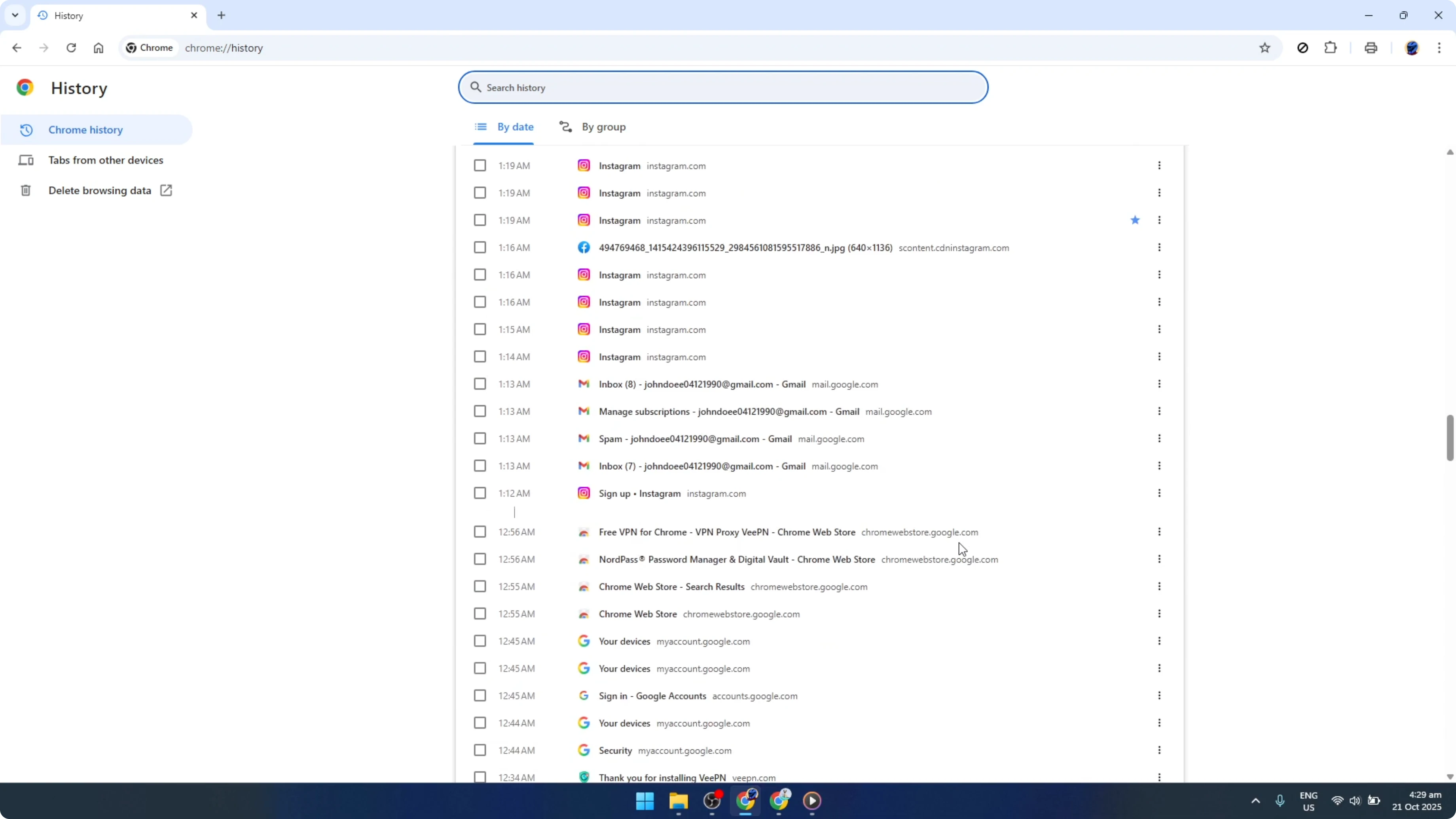The height and width of the screenshot is (819, 1456).
Task: Click the Chrome Web Store favicon of NordPass row
Action: [584, 559]
